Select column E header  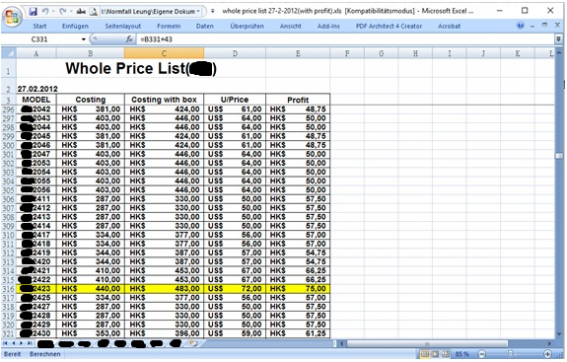click(x=298, y=54)
